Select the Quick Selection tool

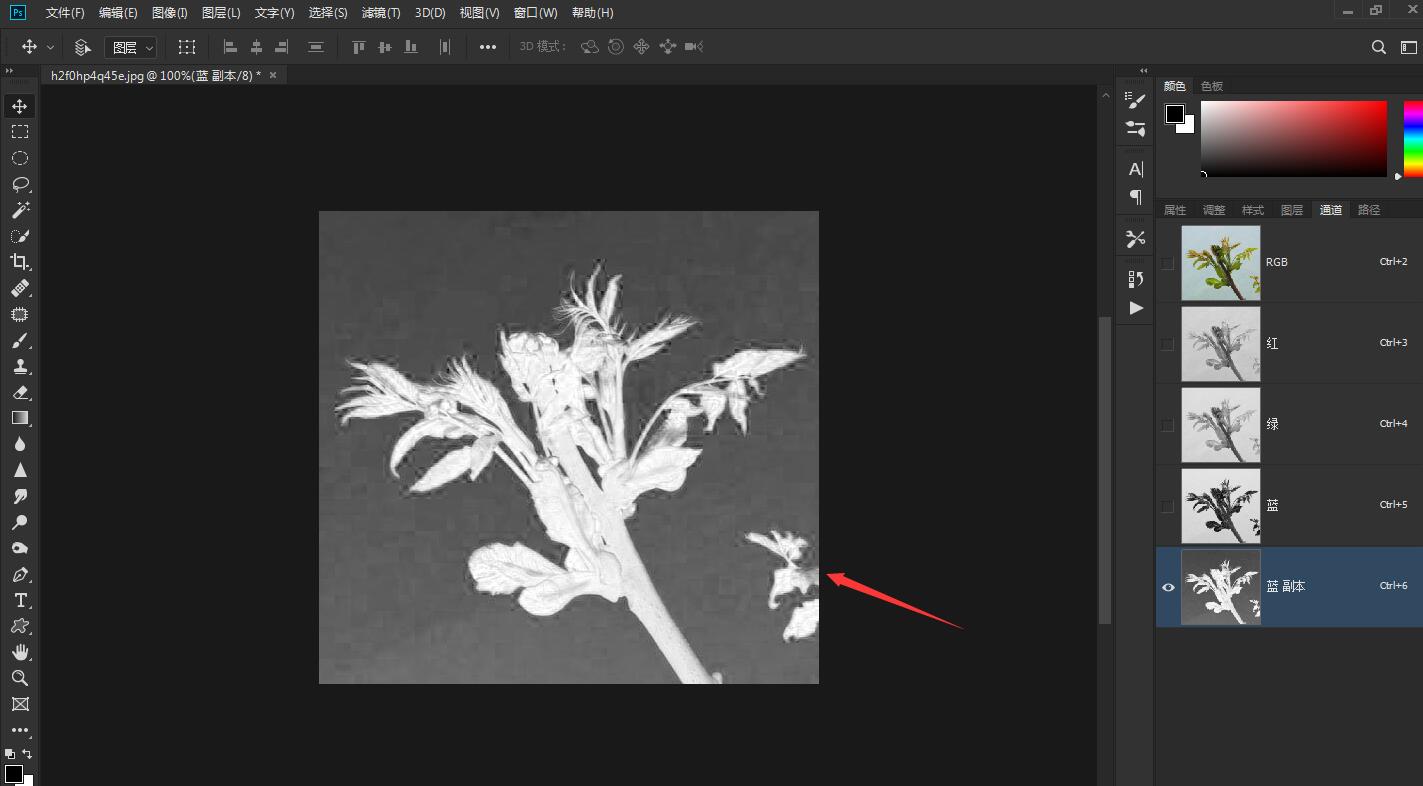click(20, 236)
